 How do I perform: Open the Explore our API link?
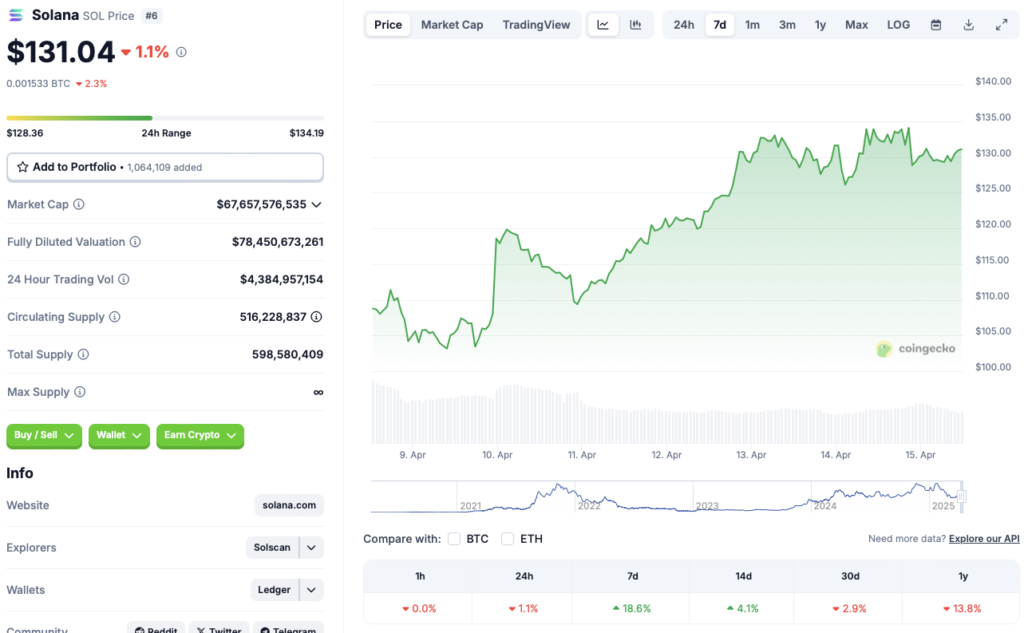(984, 539)
